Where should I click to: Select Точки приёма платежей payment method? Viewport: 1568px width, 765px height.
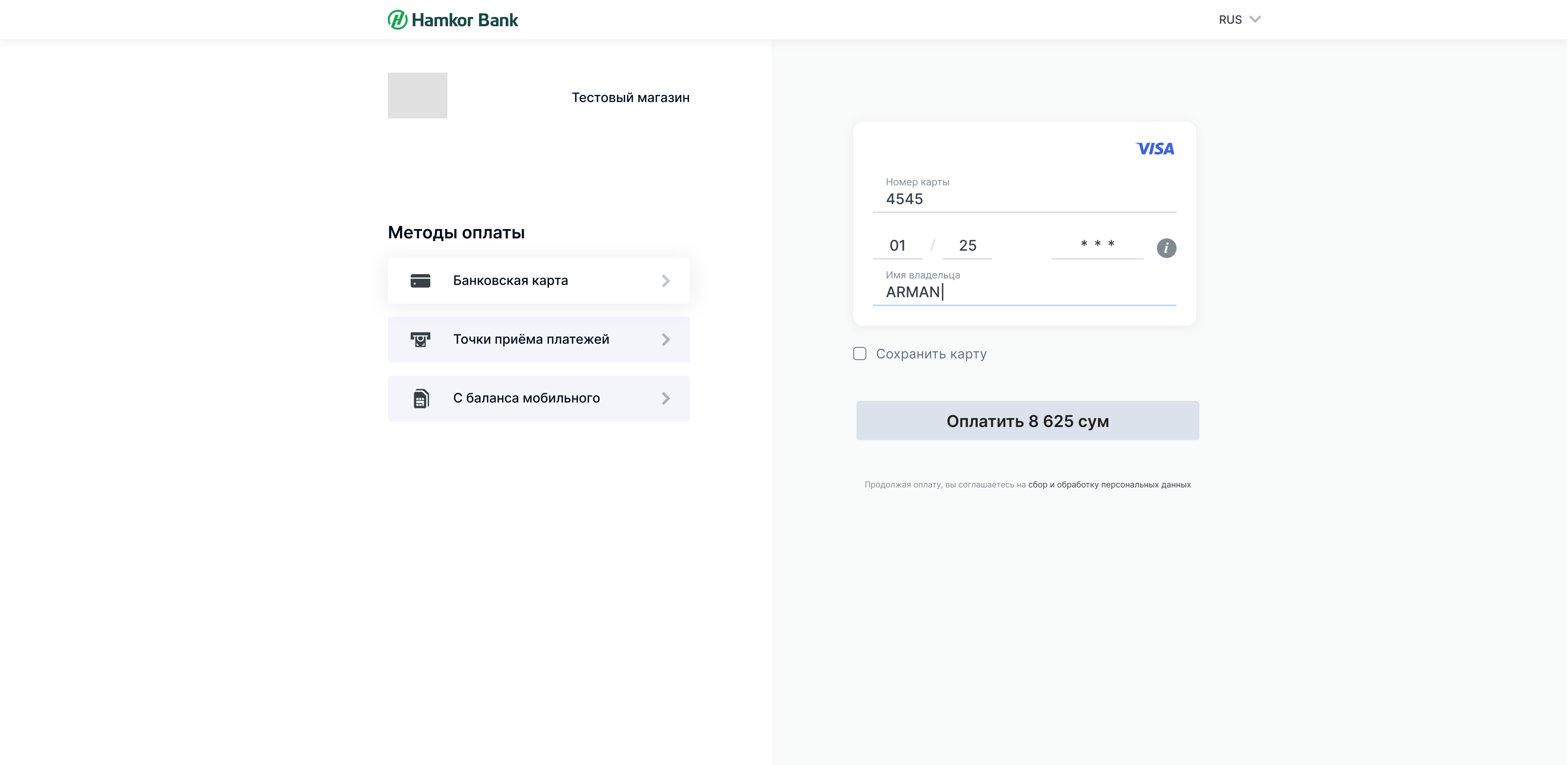pyautogui.click(x=531, y=340)
